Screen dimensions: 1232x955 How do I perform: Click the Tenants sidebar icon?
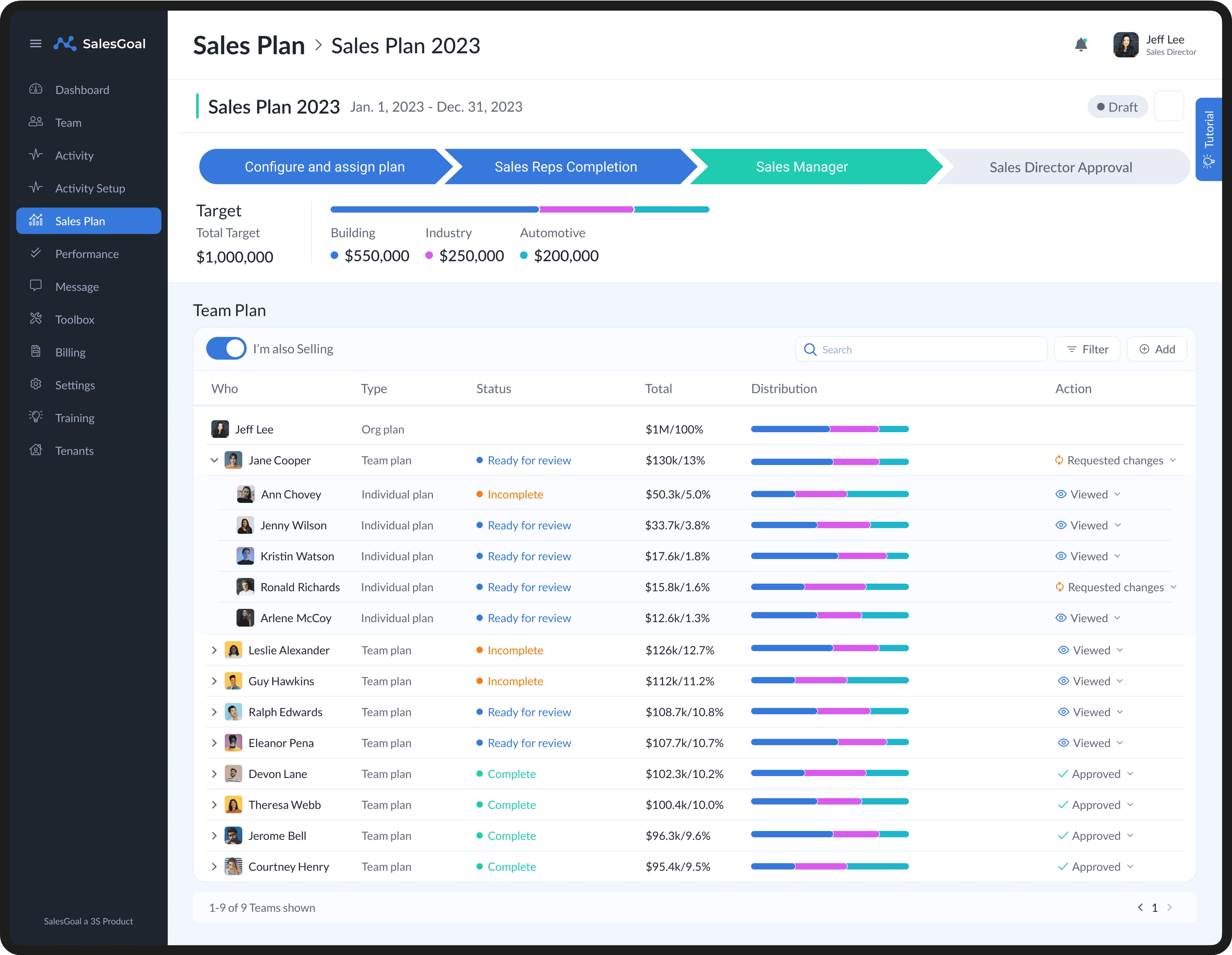click(x=36, y=450)
